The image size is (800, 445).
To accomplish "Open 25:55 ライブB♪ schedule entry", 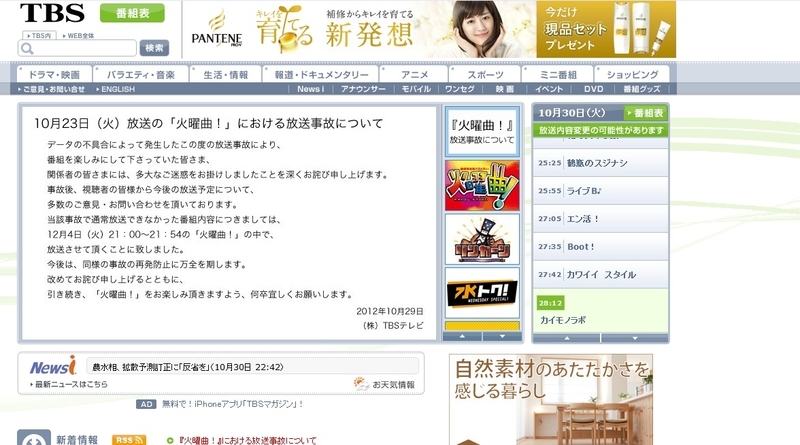I will (601, 191).
